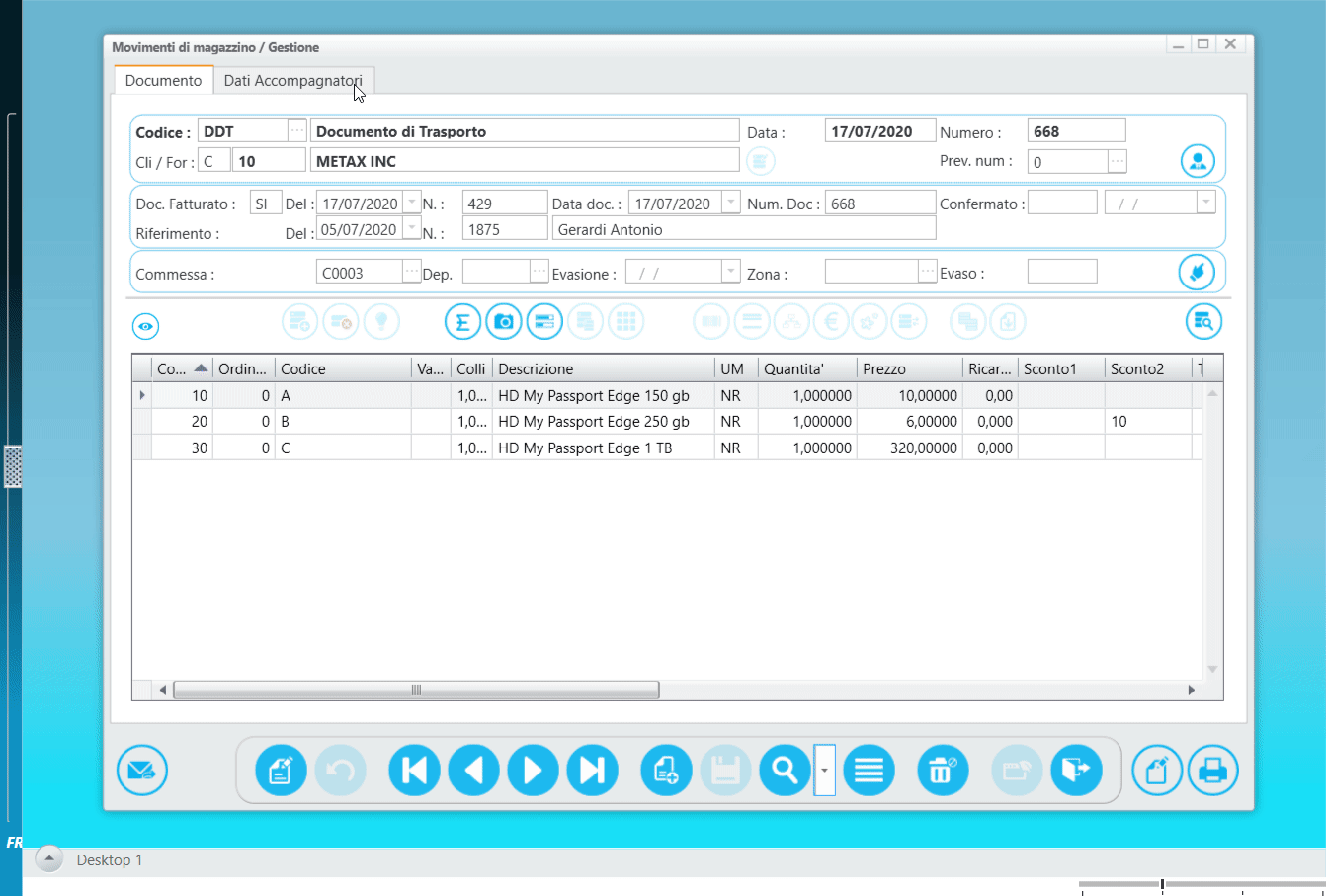Click the horizontal scrollbar of the grid
1326x896 pixels.
tap(416, 691)
